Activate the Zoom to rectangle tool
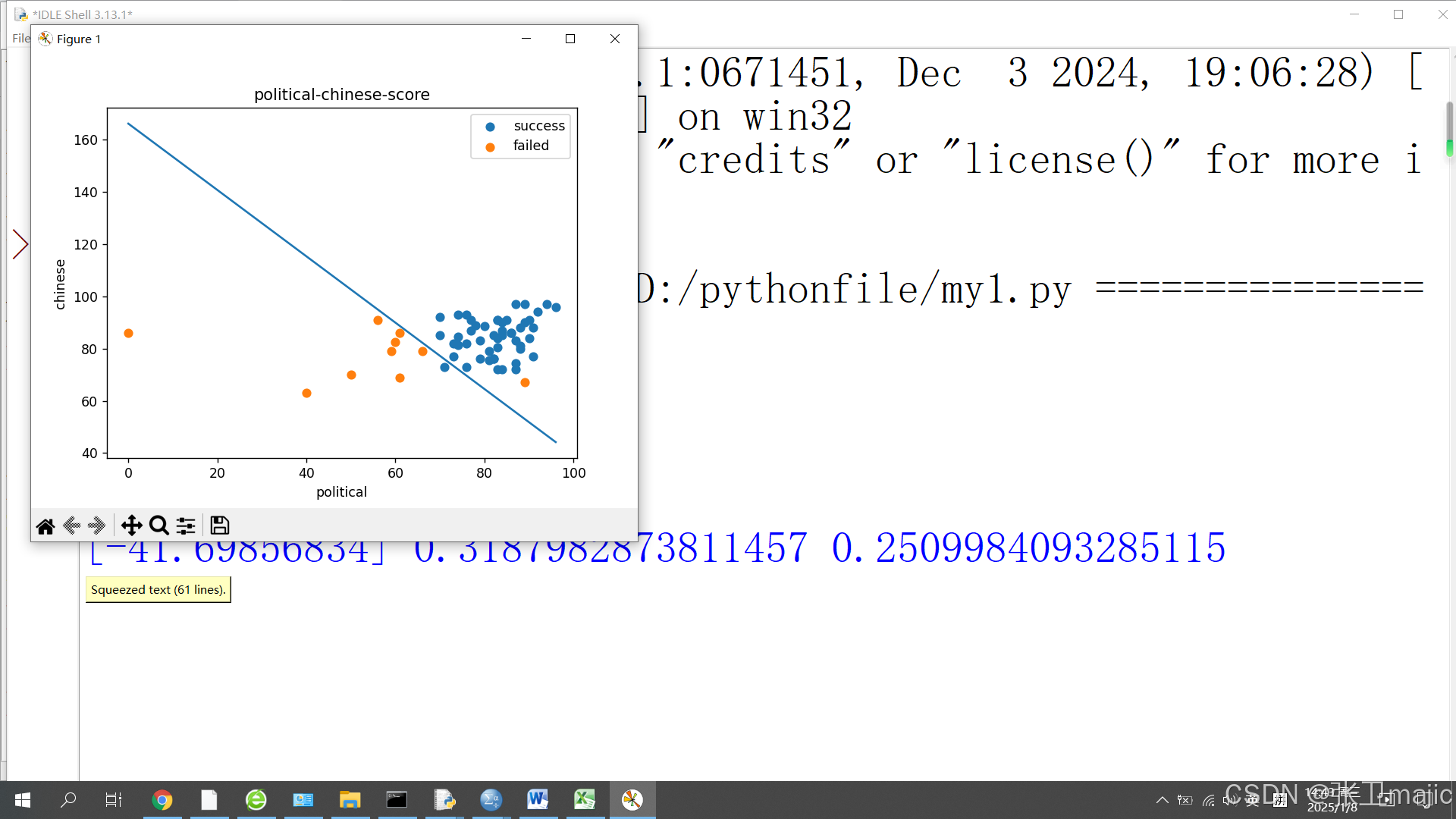 coord(158,526)
